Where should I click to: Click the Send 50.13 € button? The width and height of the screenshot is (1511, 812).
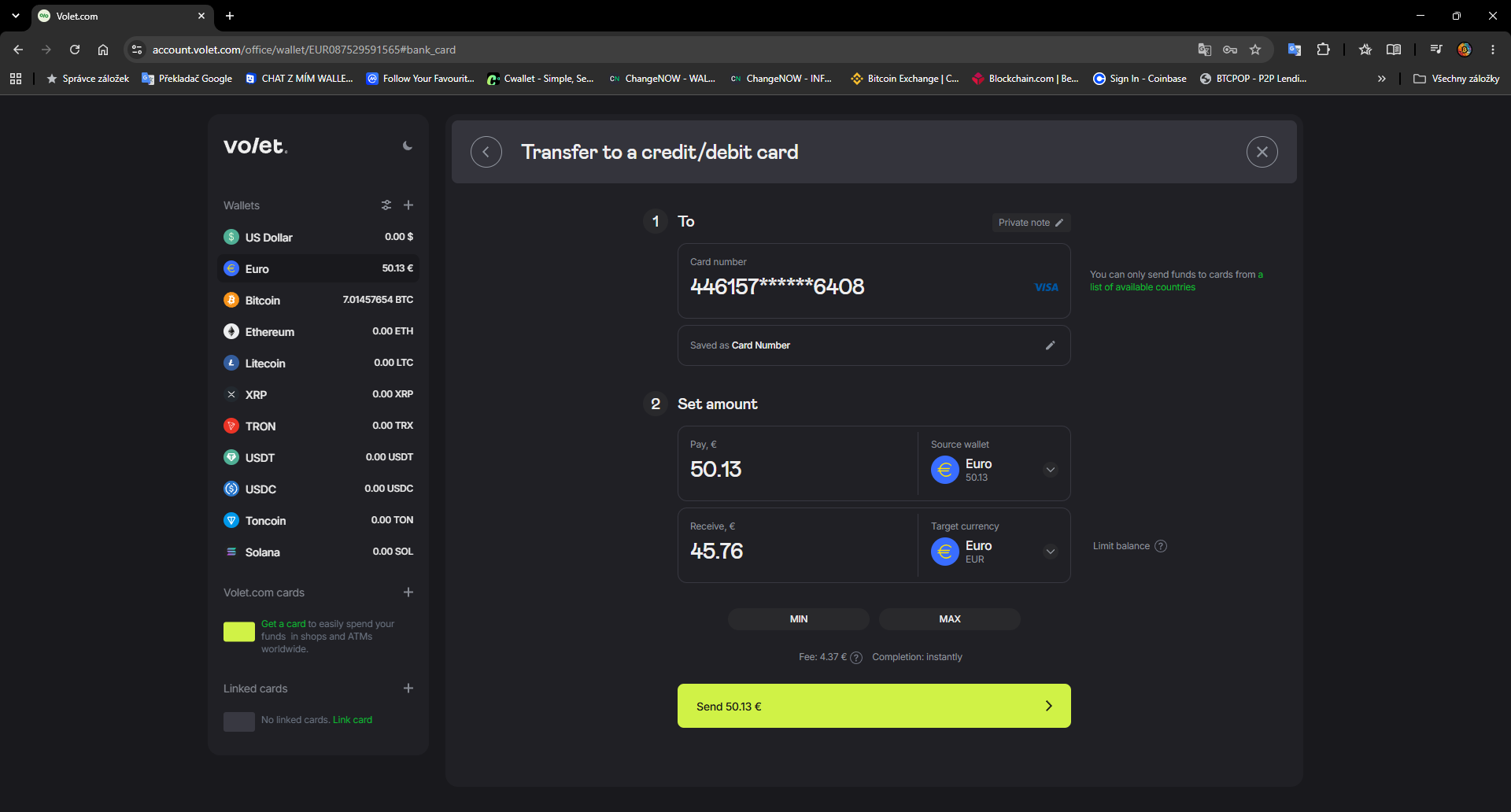[874, 706]
